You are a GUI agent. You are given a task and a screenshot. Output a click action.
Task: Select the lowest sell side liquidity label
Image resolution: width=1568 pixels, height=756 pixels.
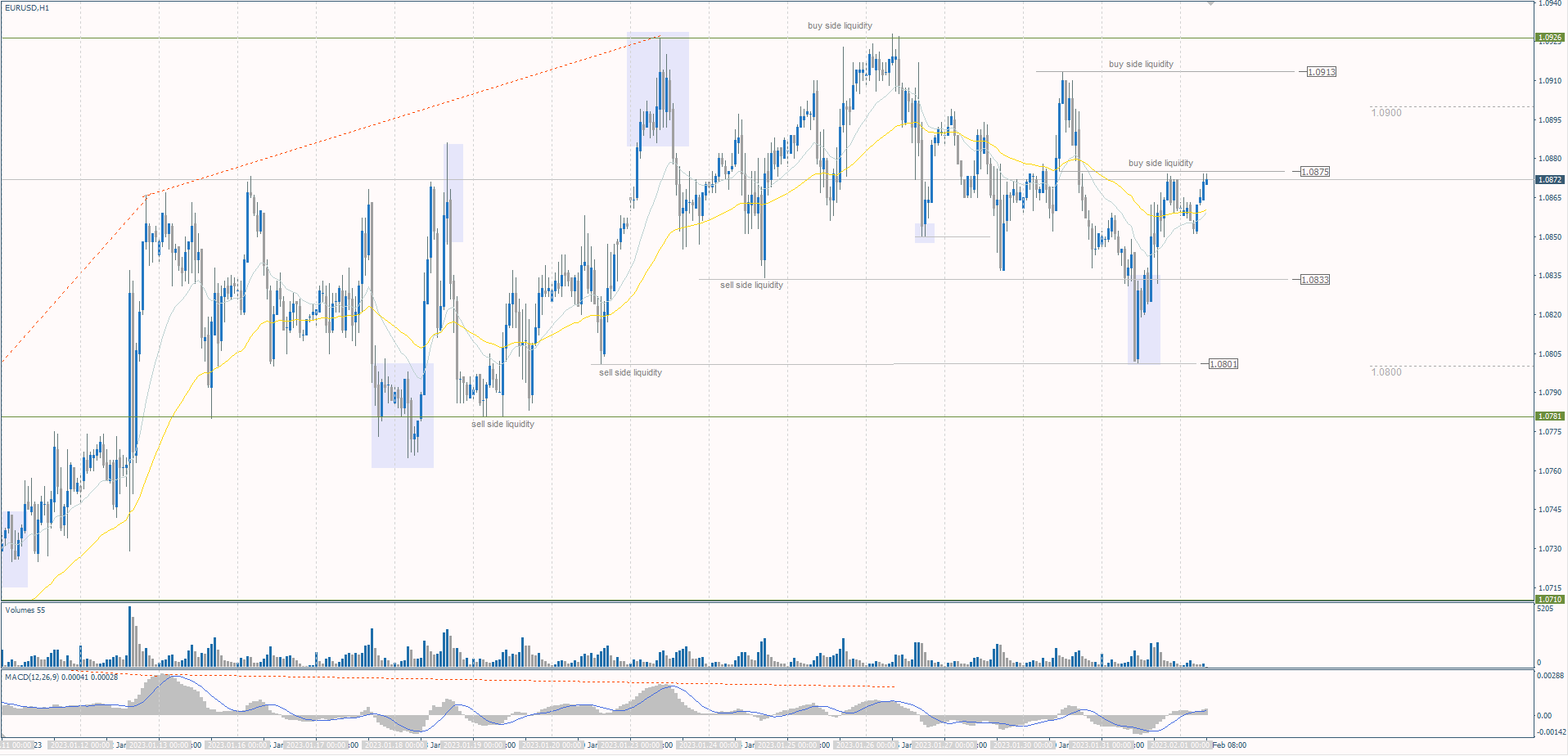(x=502, y=424)
